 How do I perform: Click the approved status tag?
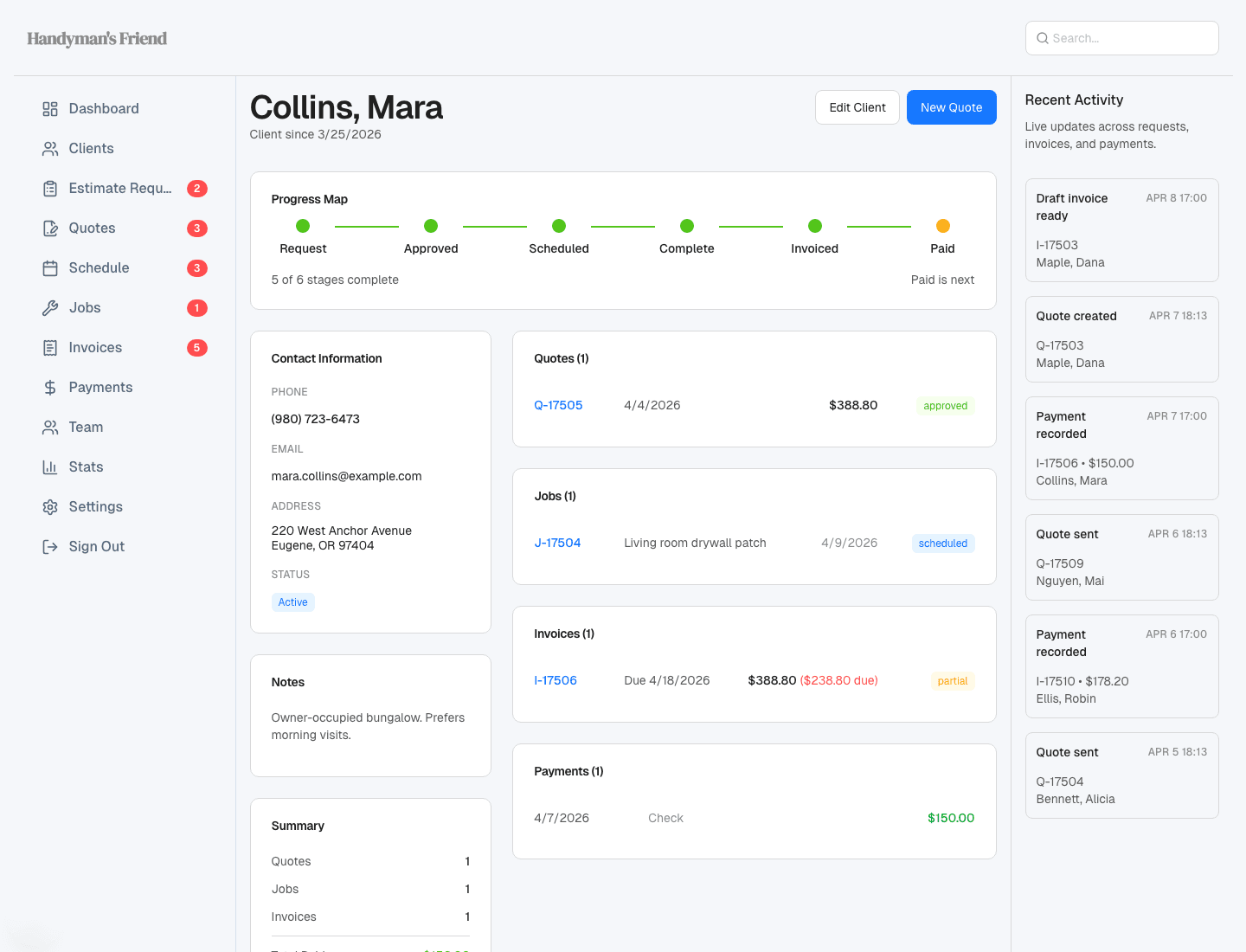pos(945,406)
